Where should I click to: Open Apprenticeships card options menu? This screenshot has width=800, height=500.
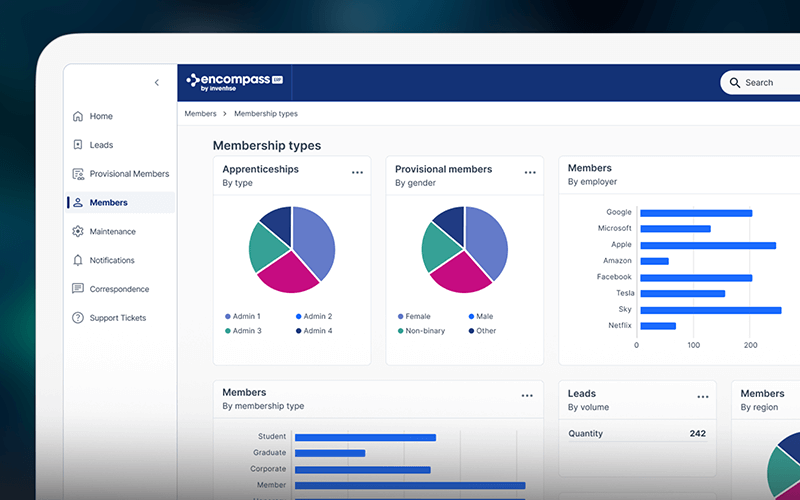click(x=357, y=173)
